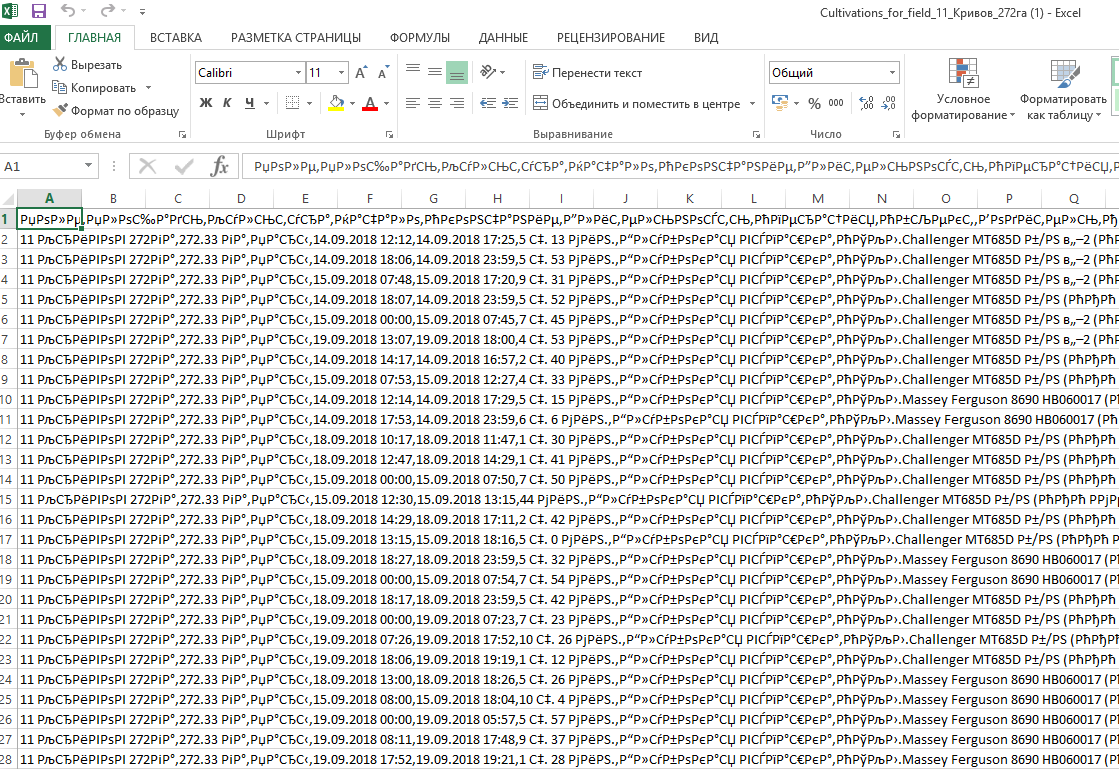Expand the number format dropdown (Общий)
Image resolution: width=1119 pixels, height=769 pixels.
coord(892,73)
